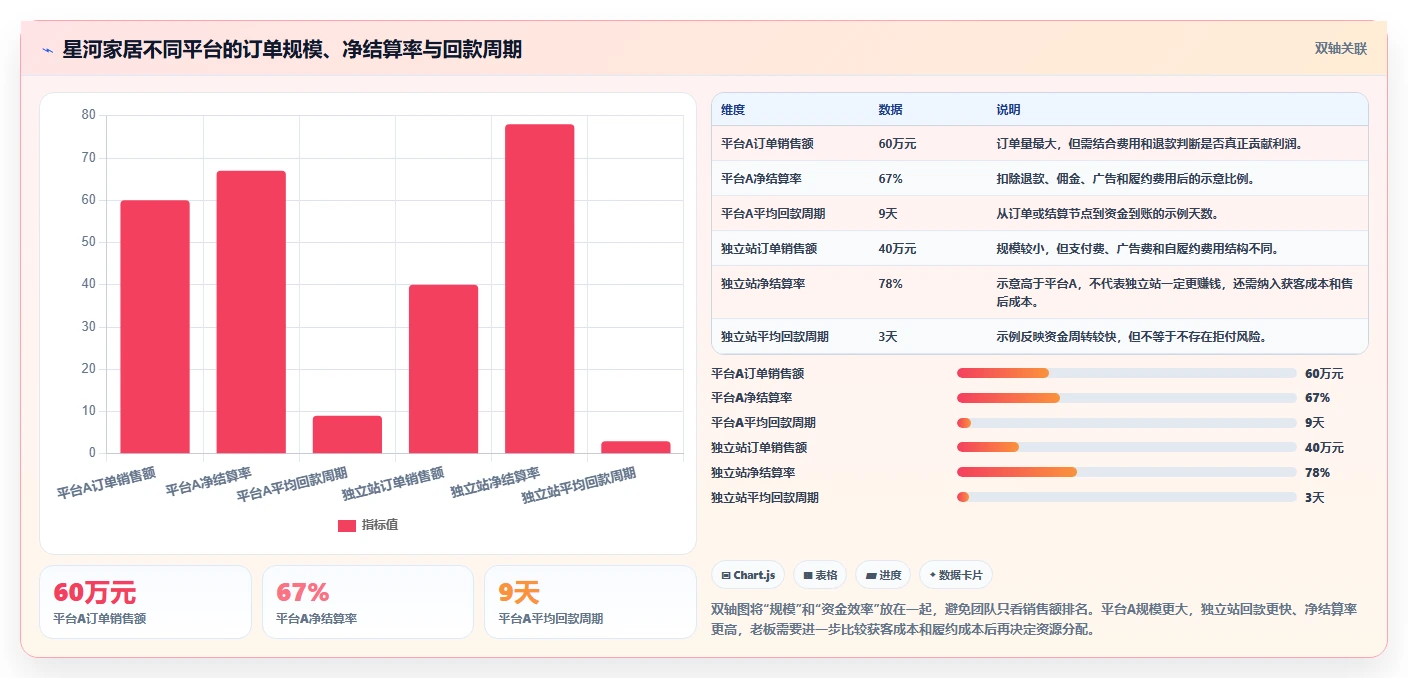This screenshot has width=1408, height=678.
Task: Click the 平台A订单销售额 bar in chart
Action: click(x=155, y=327)
